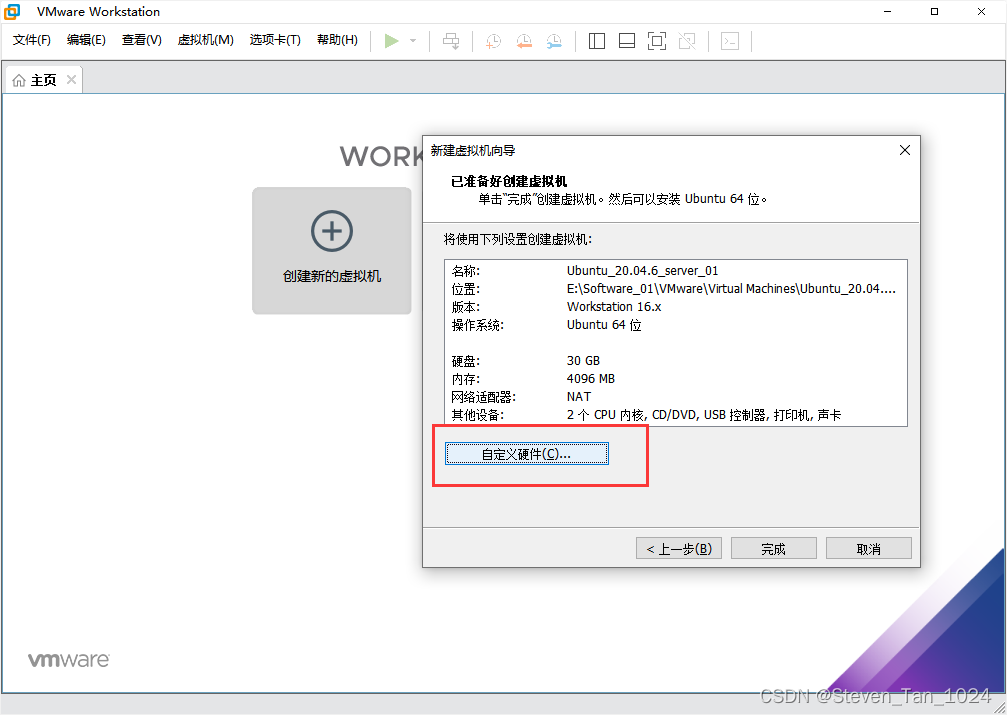
Task: Click the home icon on the 主页 tab
Action: click(x=19, y=80)
